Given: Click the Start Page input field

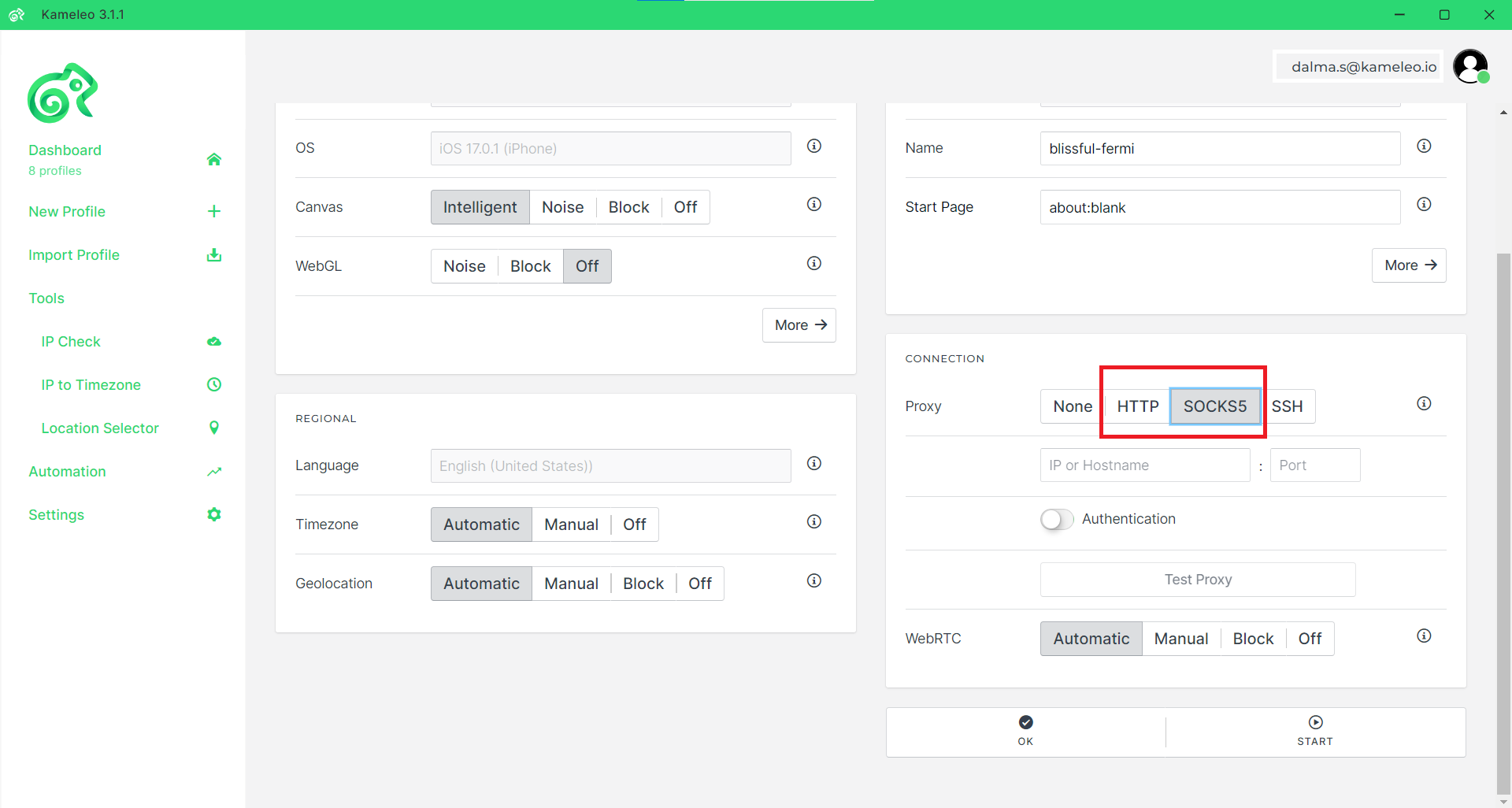Looking at the screenshot, I should click(1220, 207).
